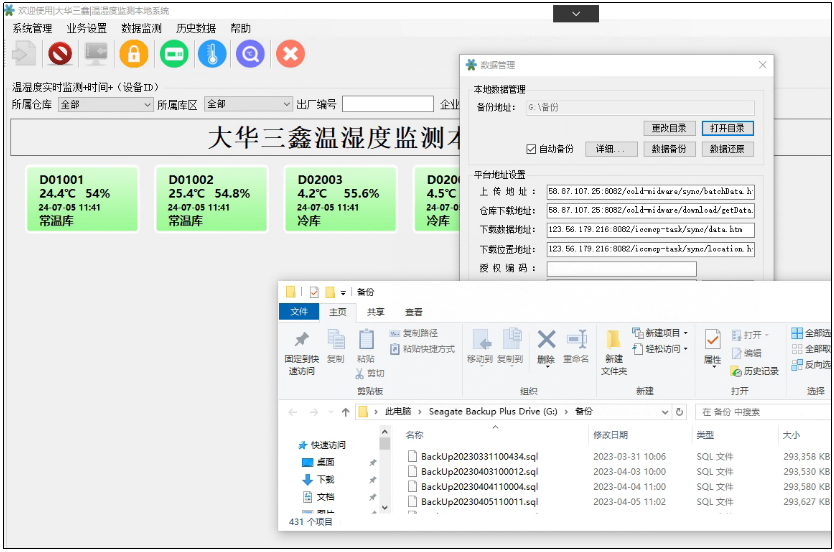
Task: Click the red X exit toolbar icon
Action: point(290,53)
